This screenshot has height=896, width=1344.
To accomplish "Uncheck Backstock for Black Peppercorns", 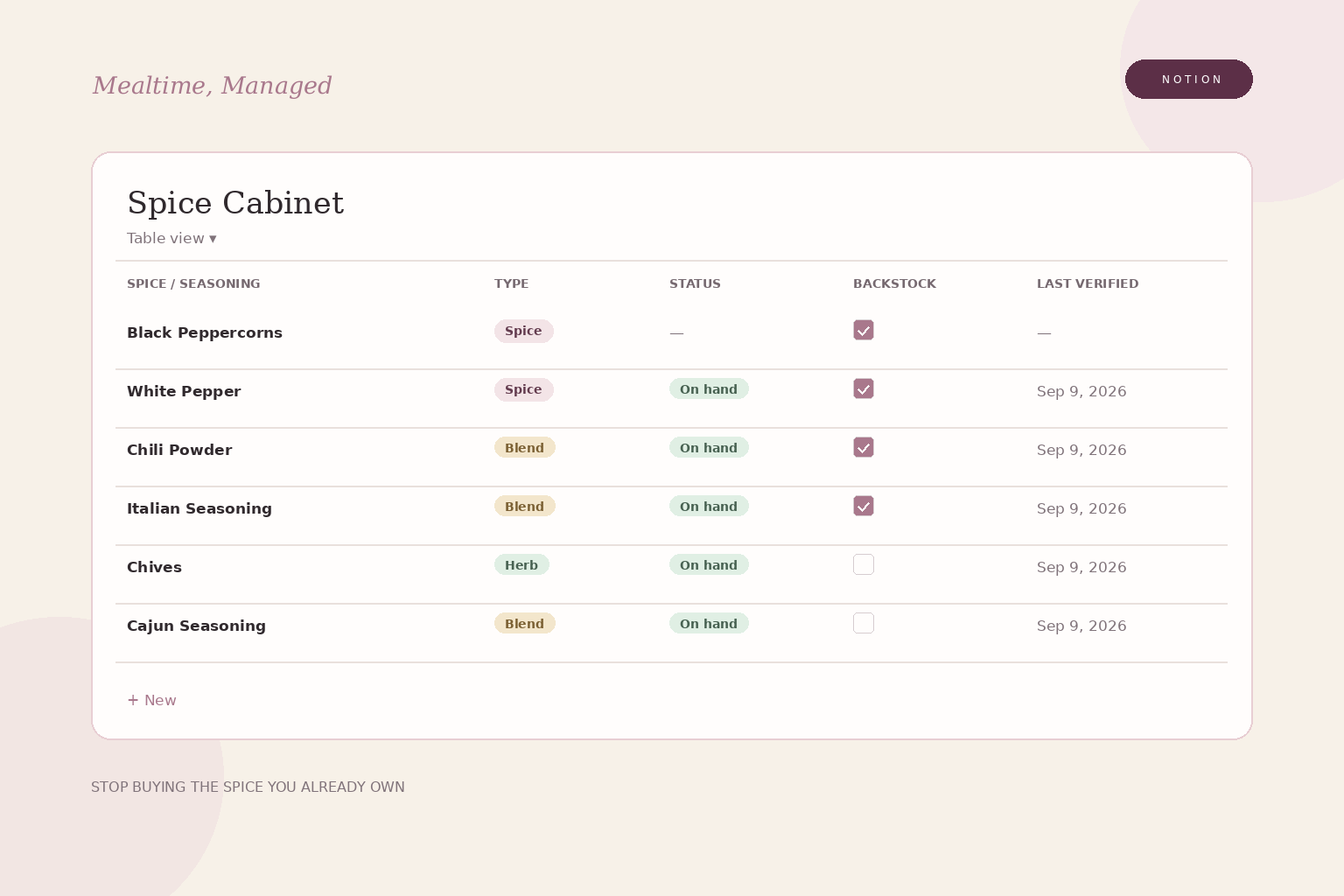I will pos(864,330).
